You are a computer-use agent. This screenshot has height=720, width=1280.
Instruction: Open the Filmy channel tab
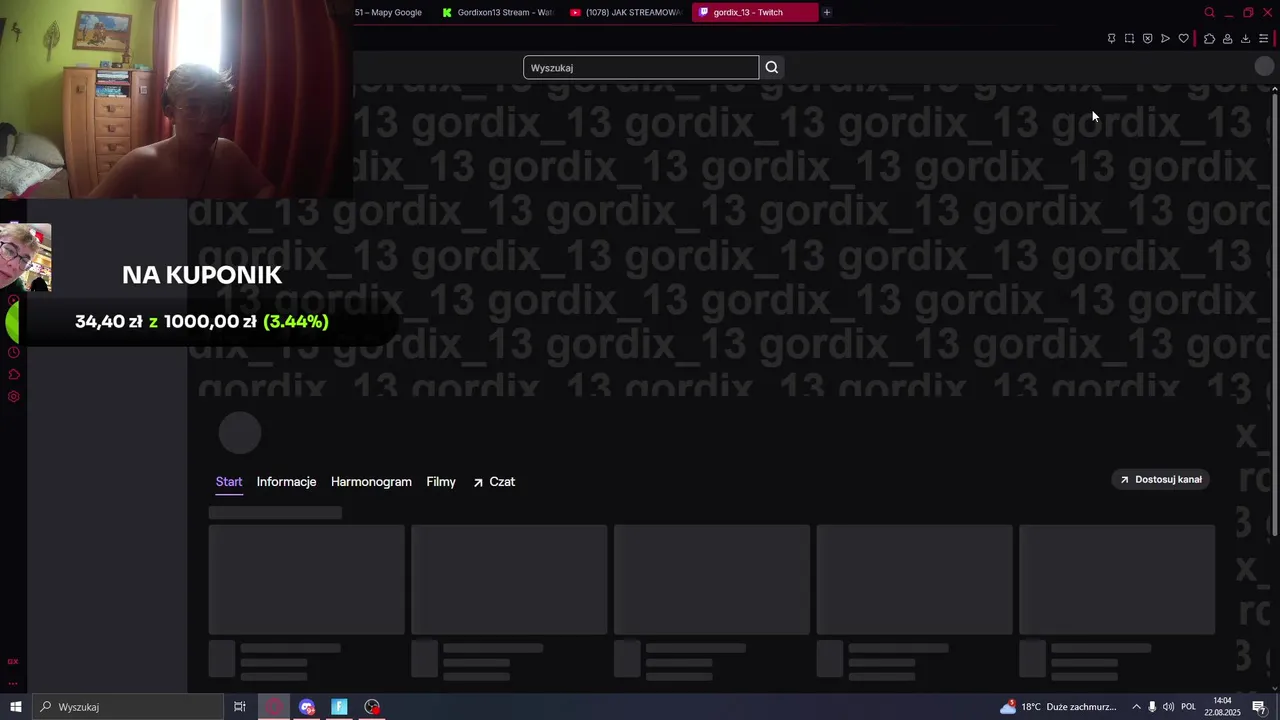coord(441,482)
